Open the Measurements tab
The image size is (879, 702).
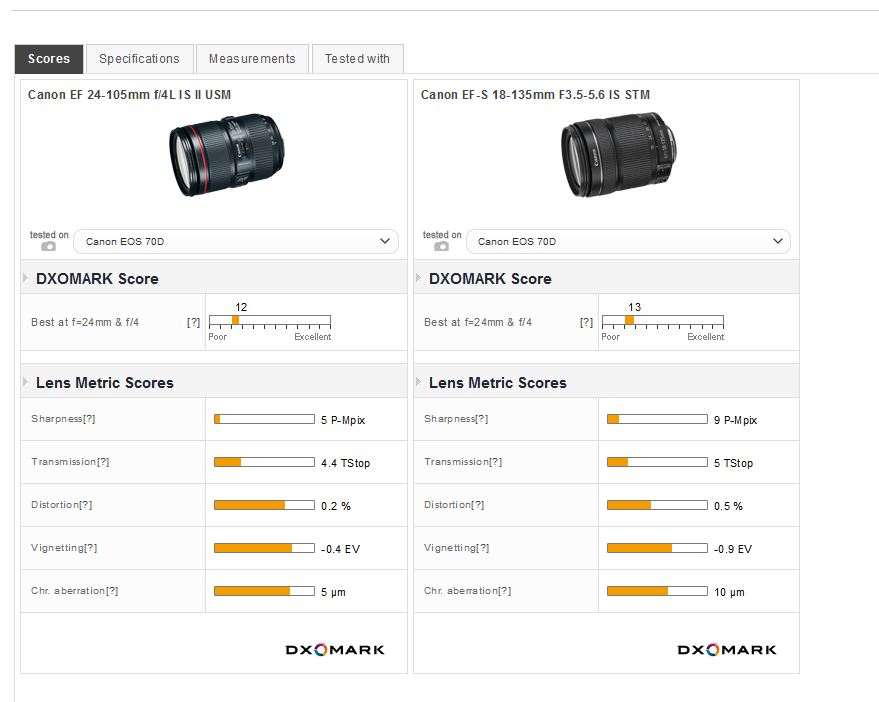pos(252,59)
